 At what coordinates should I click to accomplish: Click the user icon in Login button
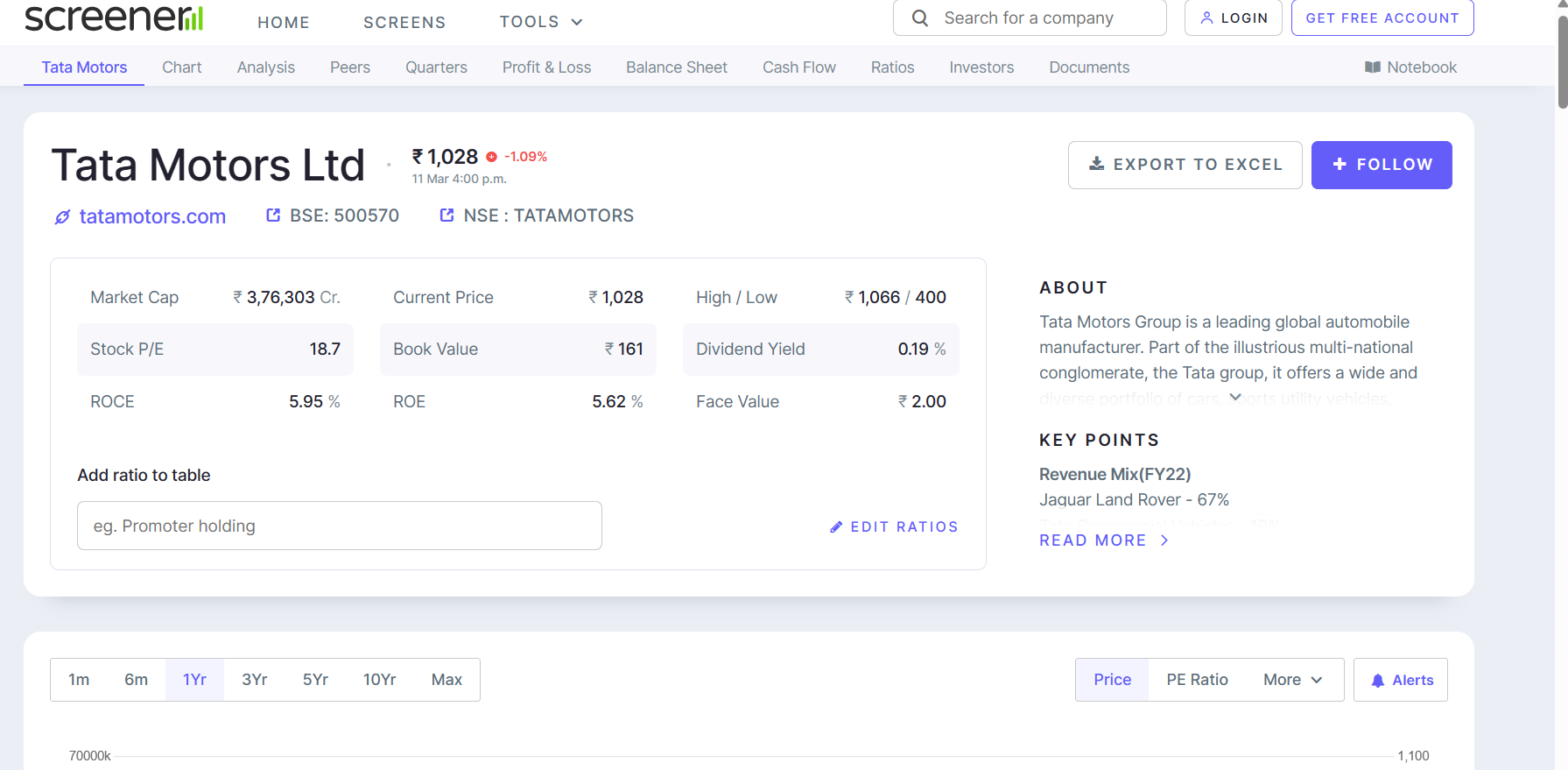coord(1206,18)
